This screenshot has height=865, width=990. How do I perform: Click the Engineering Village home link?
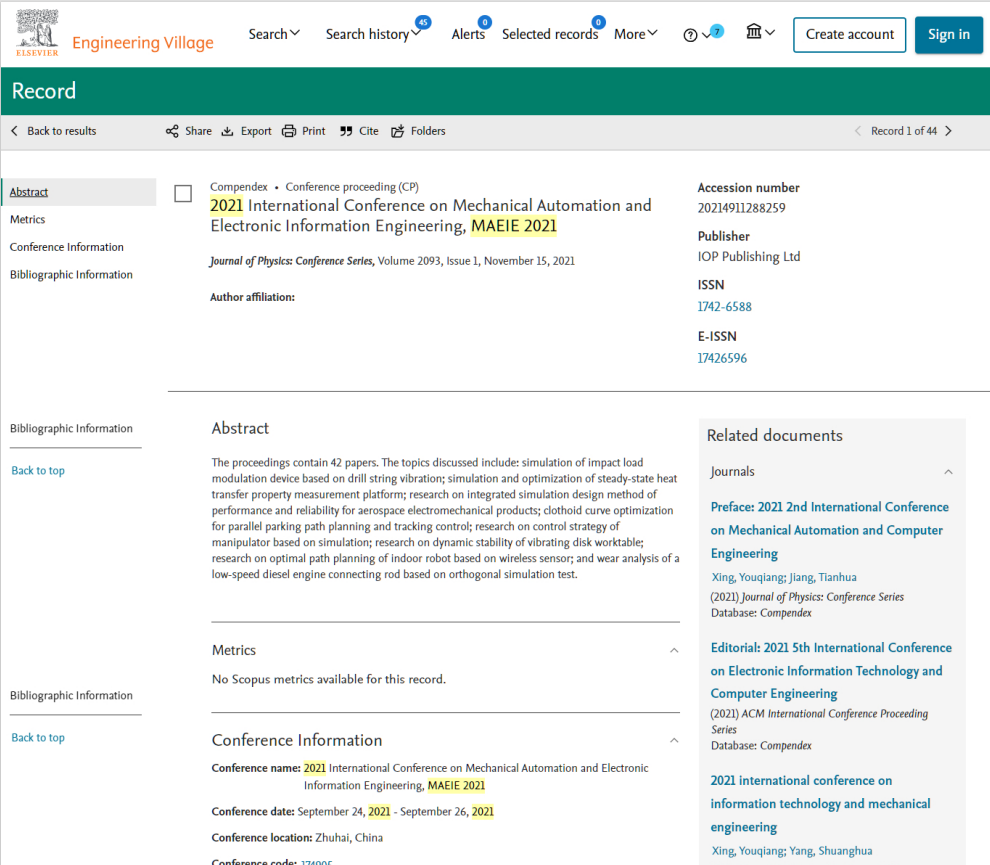tap(143, 42)
